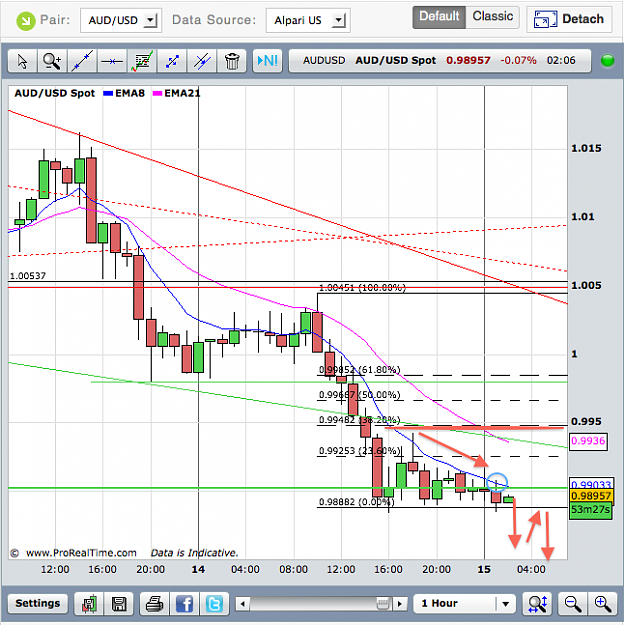Select the trend line drawing tool
The width and height of the screenshot is (625, 625).
click(82, 61)
